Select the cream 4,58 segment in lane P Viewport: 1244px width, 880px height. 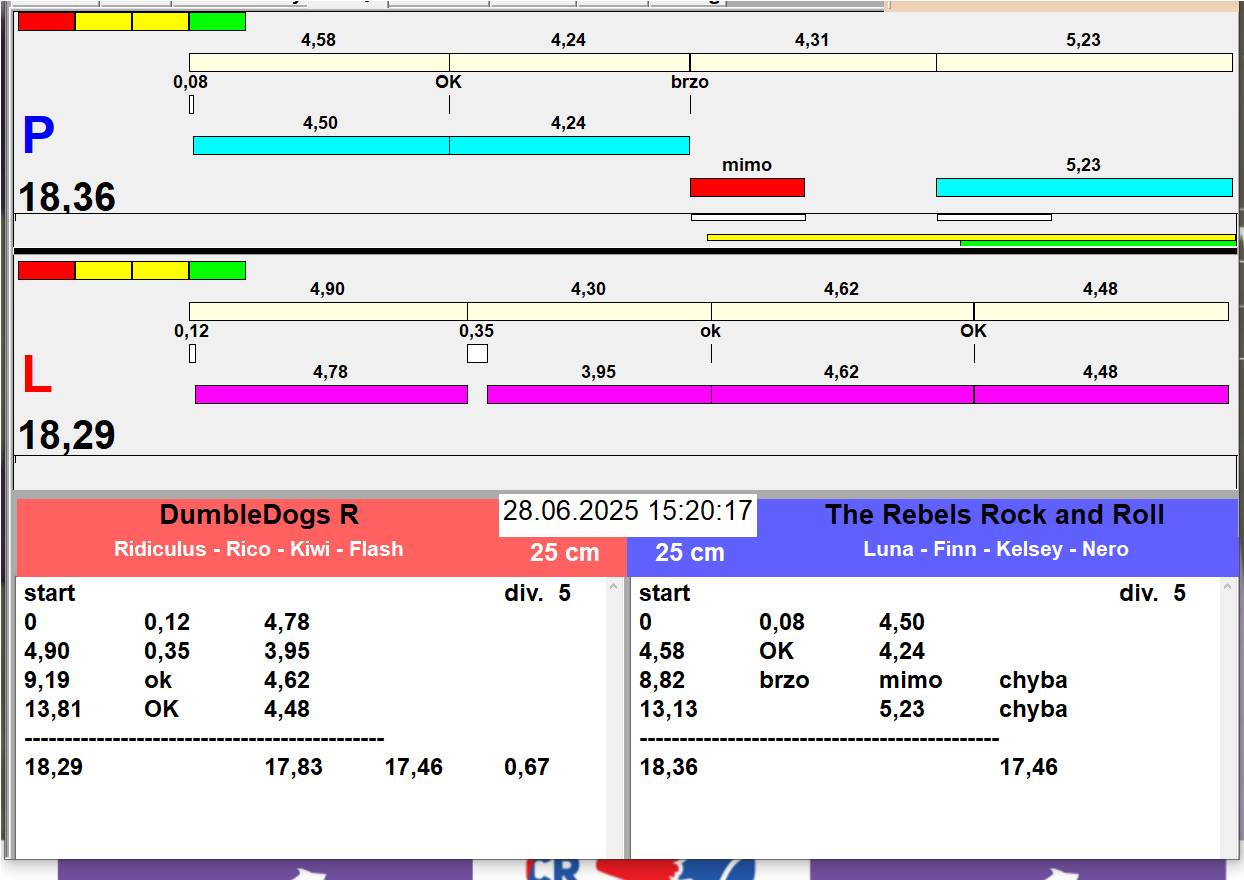click(x=319, y=62)
